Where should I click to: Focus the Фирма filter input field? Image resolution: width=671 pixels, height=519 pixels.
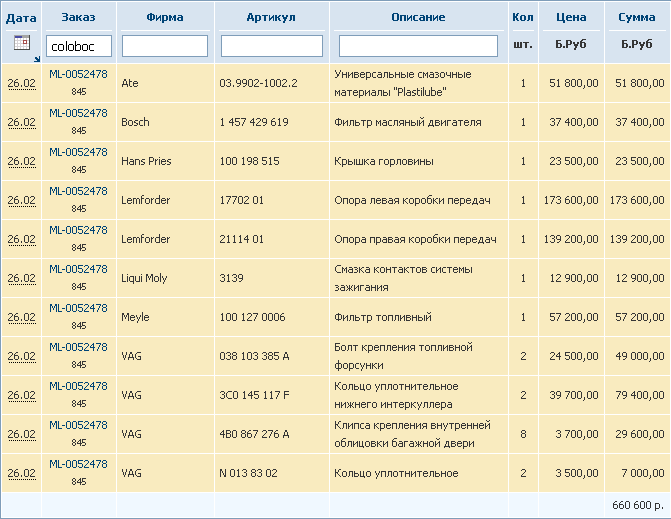[x=165, y=46]
